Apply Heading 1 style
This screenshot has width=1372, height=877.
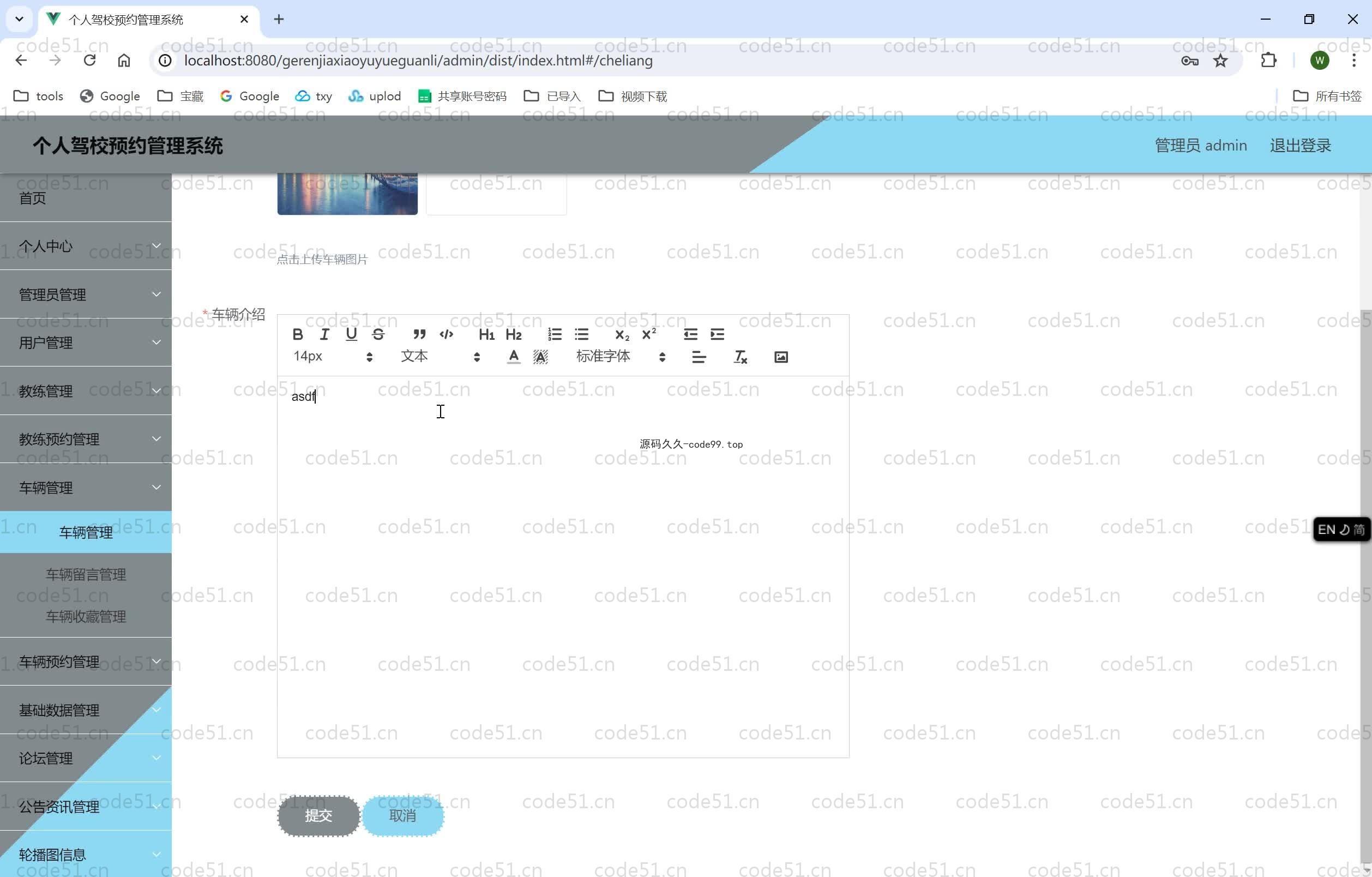486,334
